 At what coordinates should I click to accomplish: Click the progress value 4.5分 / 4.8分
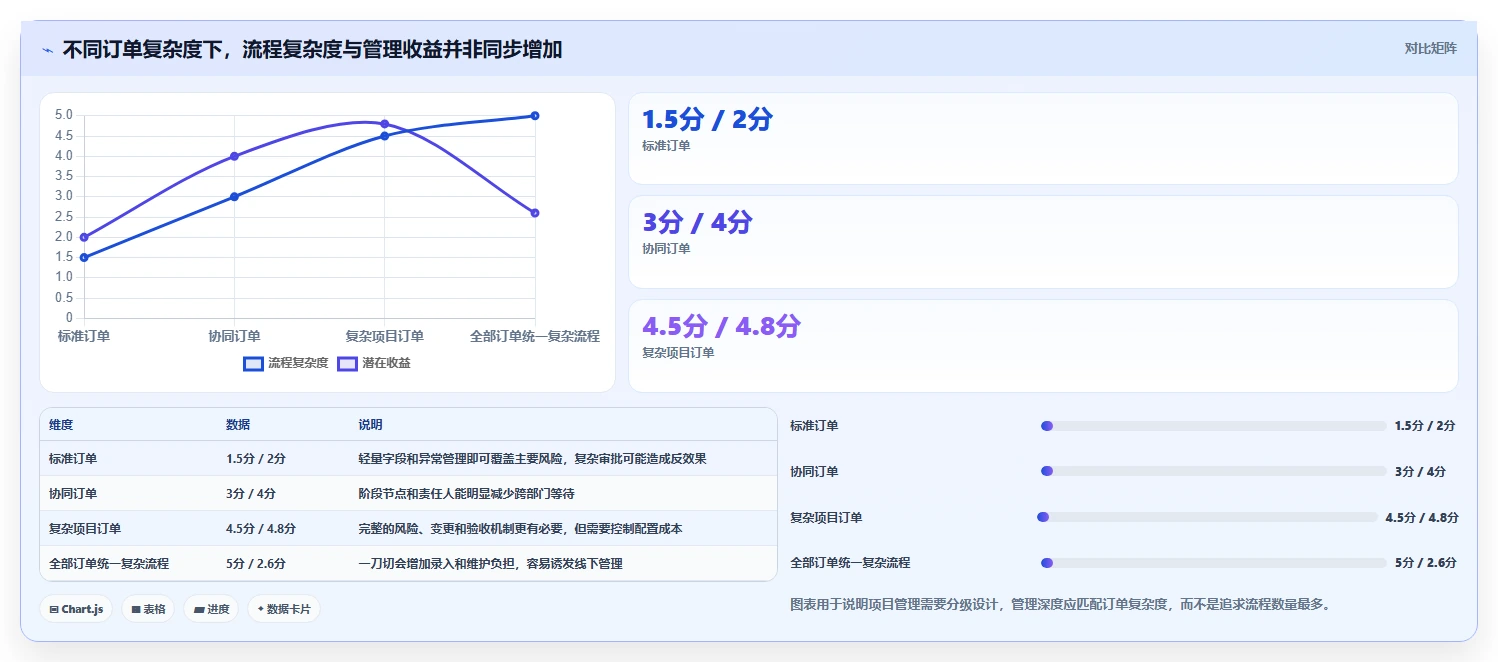(1422, 517)
